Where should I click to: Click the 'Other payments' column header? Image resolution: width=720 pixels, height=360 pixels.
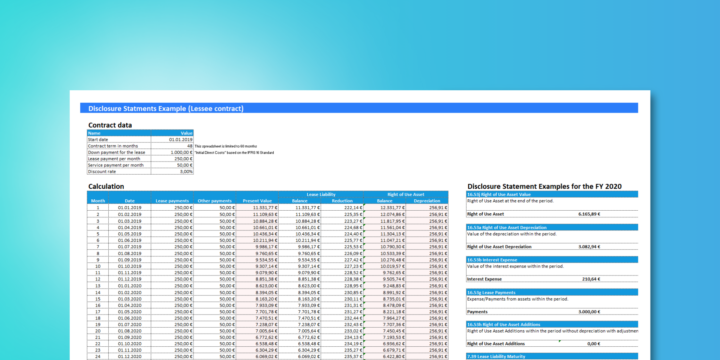click(x=215, y=201)
